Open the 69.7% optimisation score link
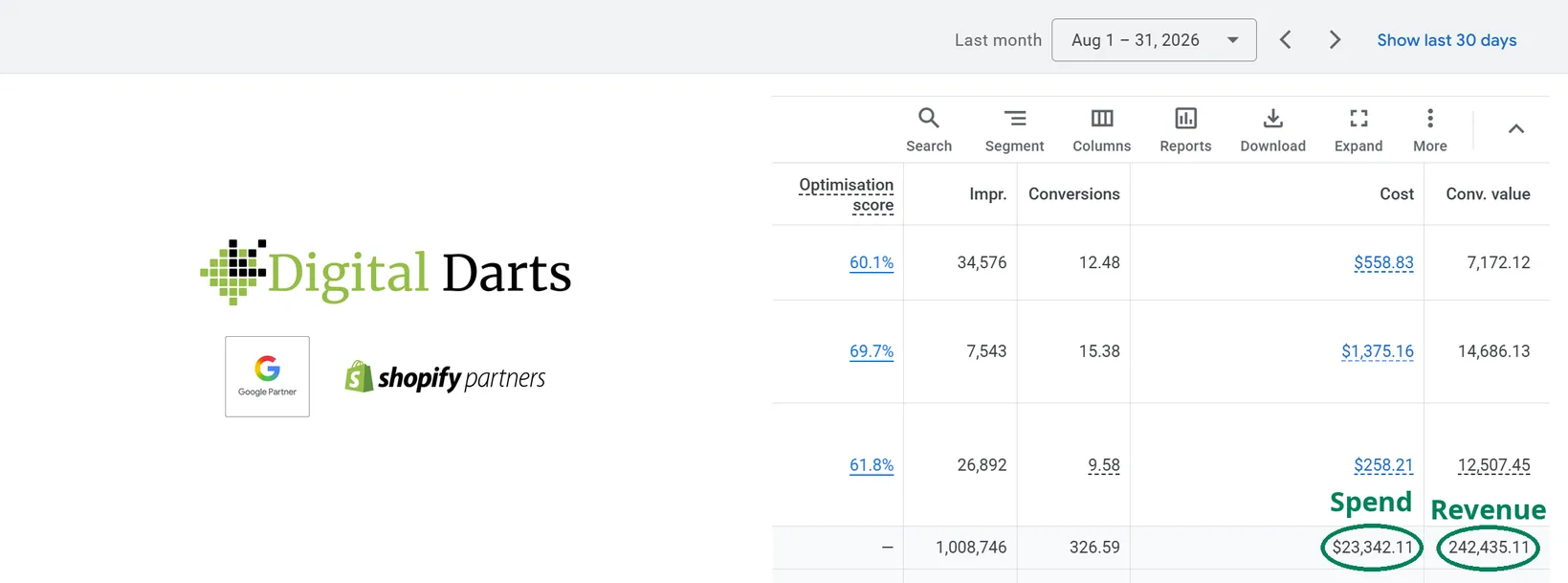 click(x=872, y=351)
